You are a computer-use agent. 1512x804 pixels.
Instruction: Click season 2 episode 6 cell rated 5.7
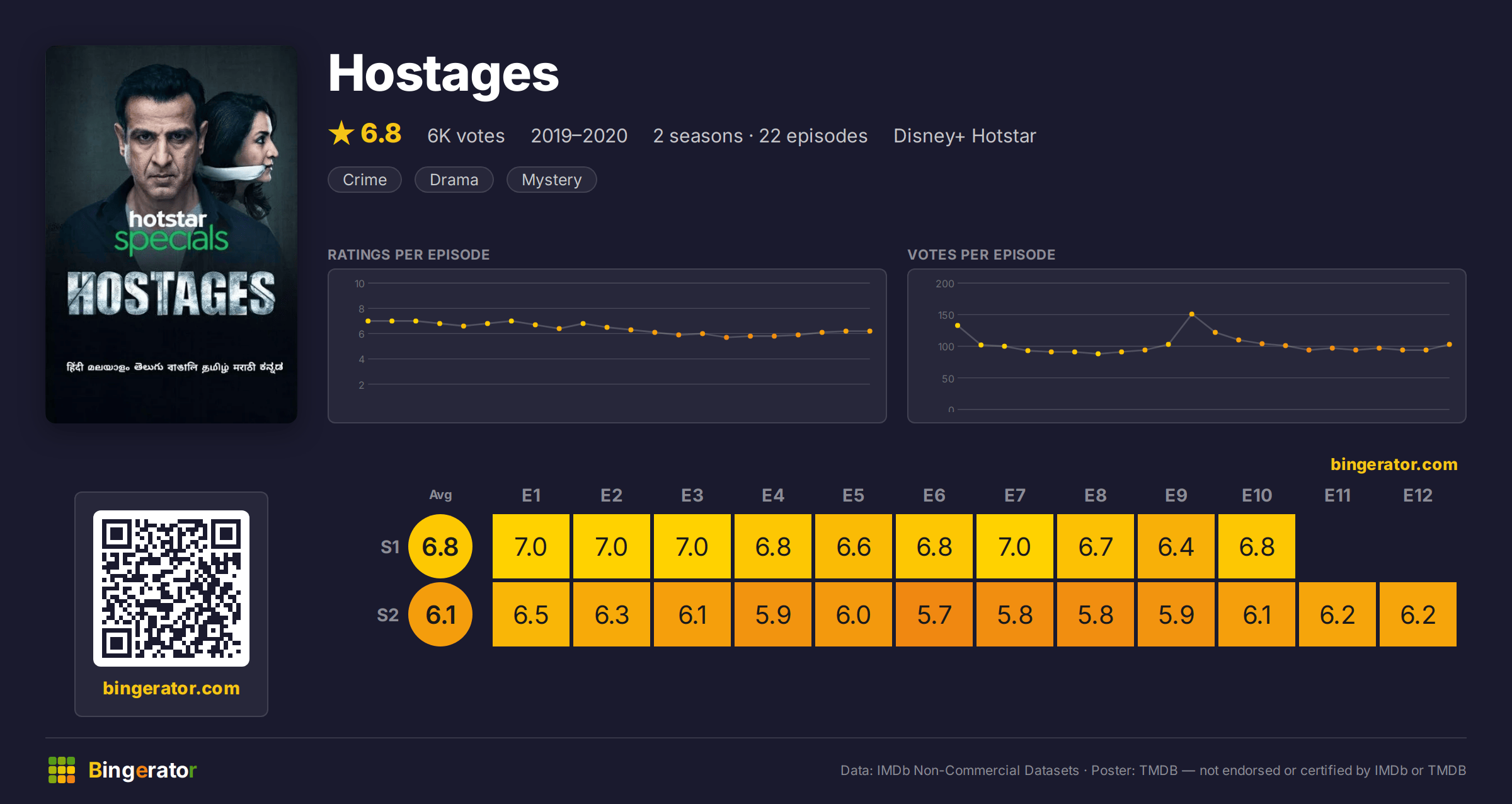(x=934, y=614)
